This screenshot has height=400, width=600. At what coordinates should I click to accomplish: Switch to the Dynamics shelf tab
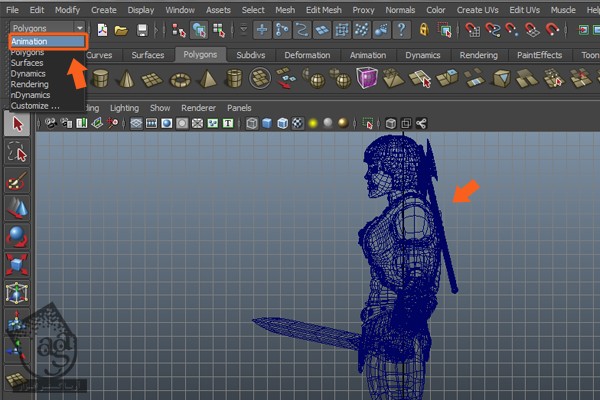[422, 55]
